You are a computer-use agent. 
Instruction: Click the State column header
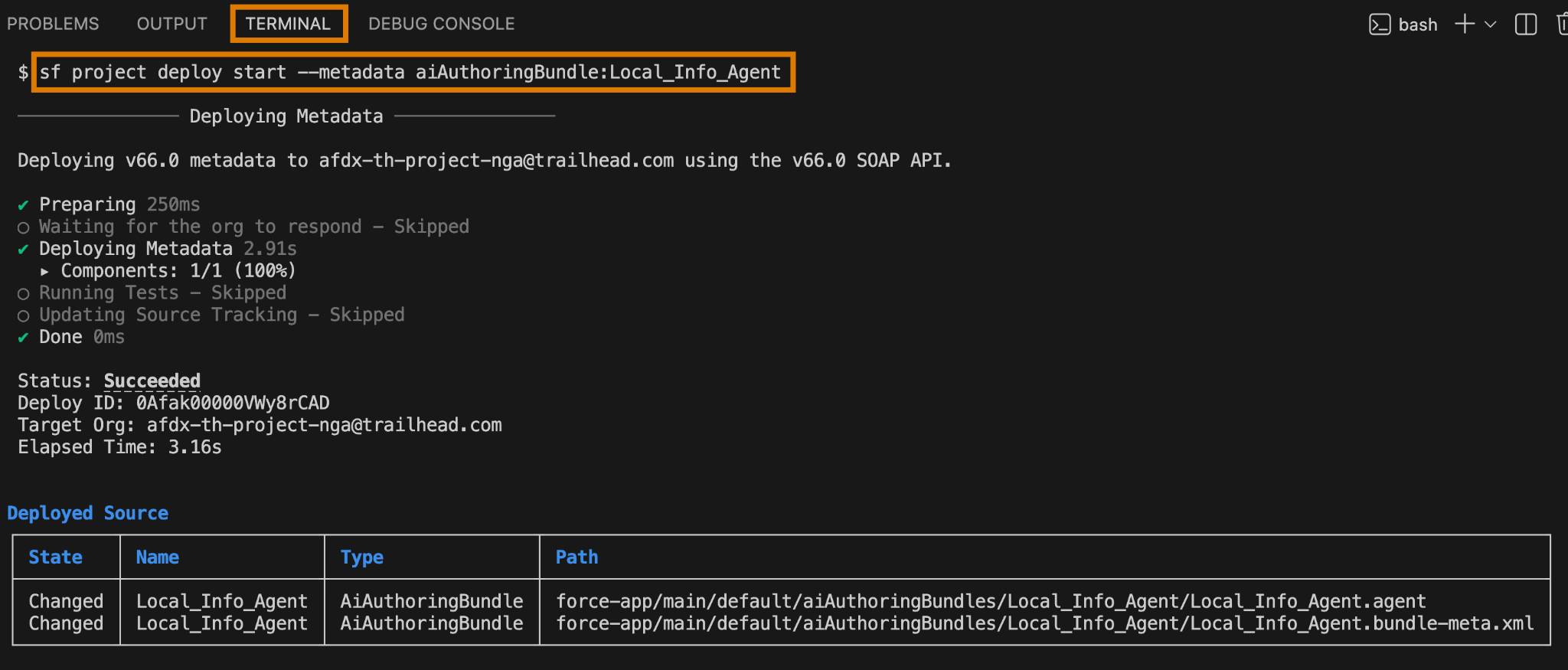pos(55,557)
